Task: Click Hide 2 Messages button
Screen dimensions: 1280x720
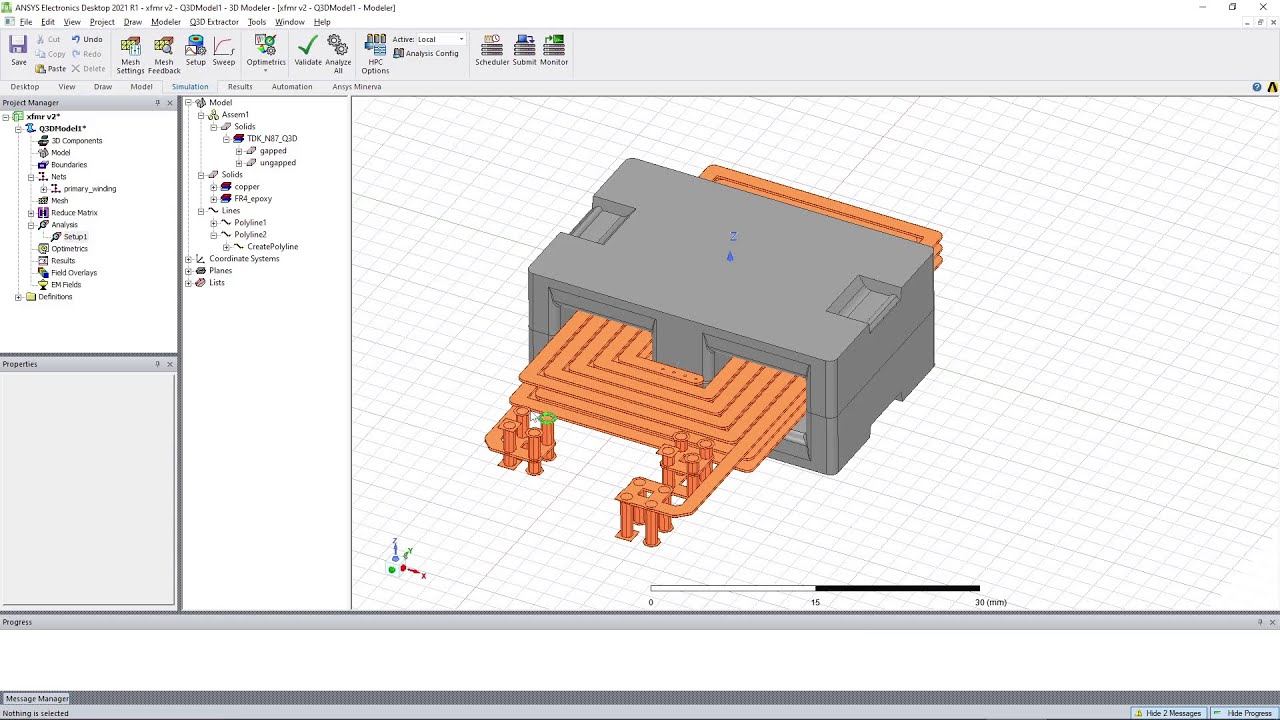Action: 1168,713
